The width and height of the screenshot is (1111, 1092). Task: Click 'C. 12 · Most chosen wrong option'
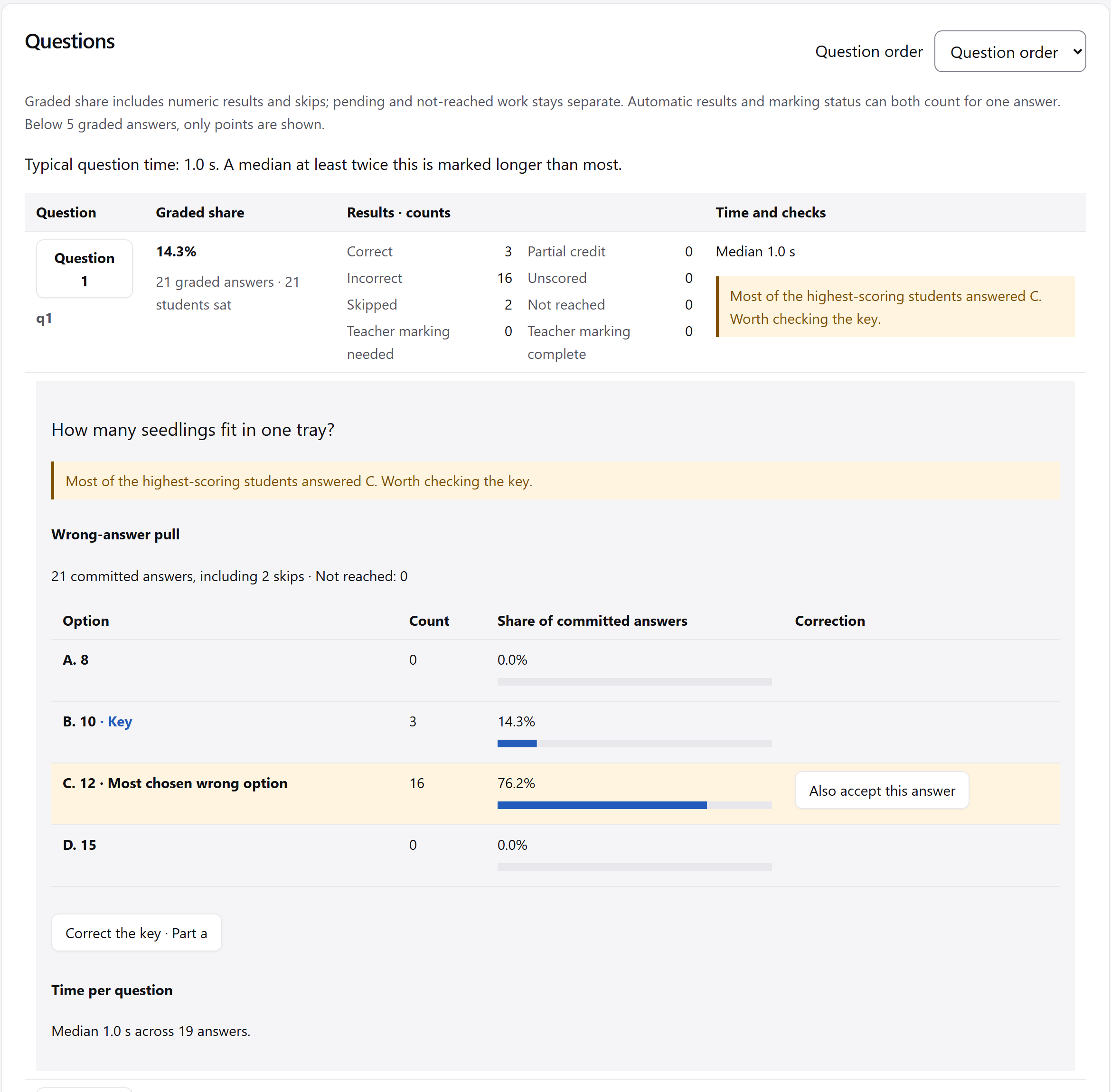[175, 783]
